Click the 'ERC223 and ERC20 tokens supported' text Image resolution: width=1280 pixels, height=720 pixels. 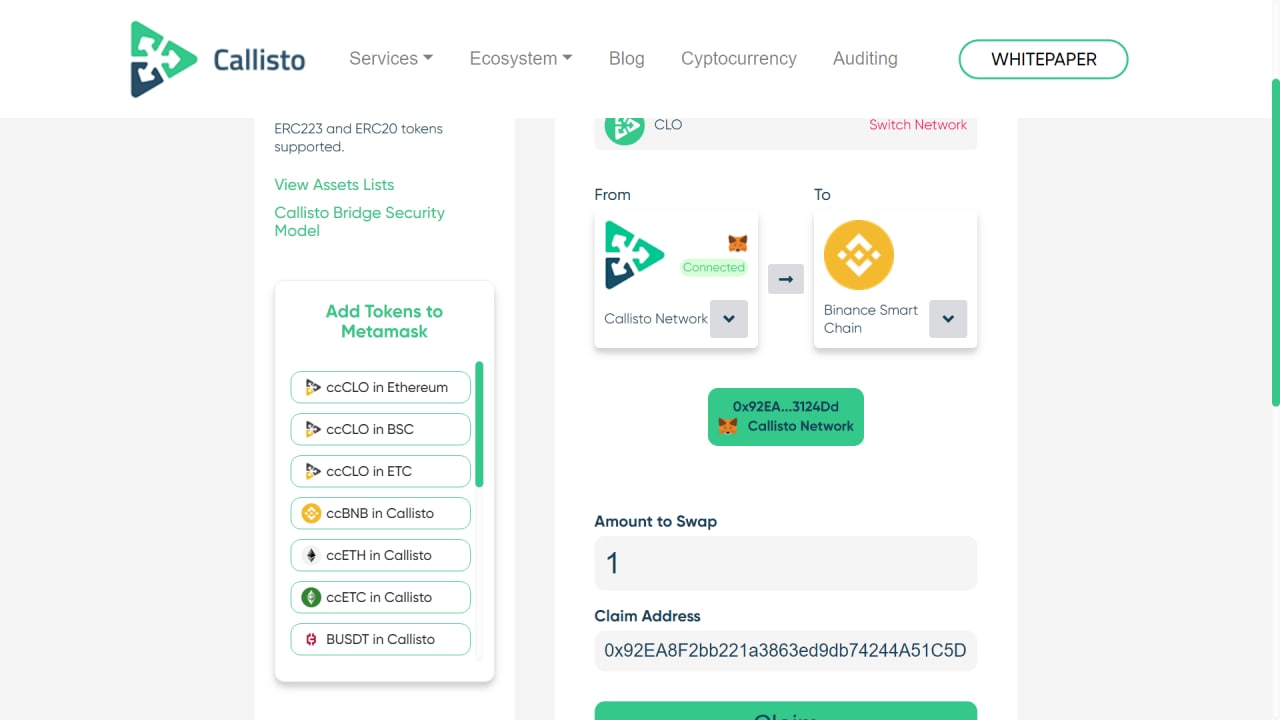click(358, 138)
